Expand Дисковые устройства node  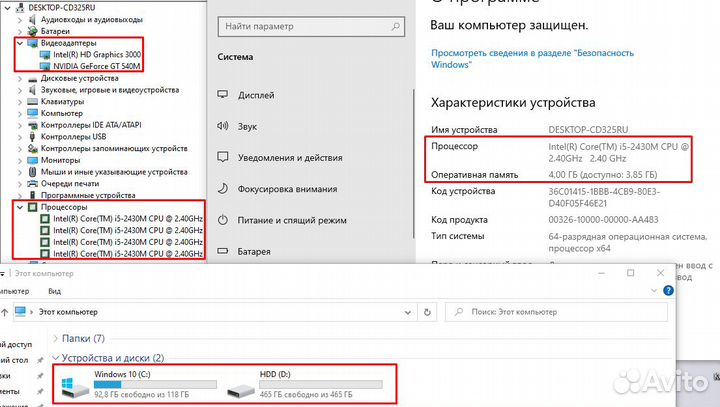pos(20,79)
